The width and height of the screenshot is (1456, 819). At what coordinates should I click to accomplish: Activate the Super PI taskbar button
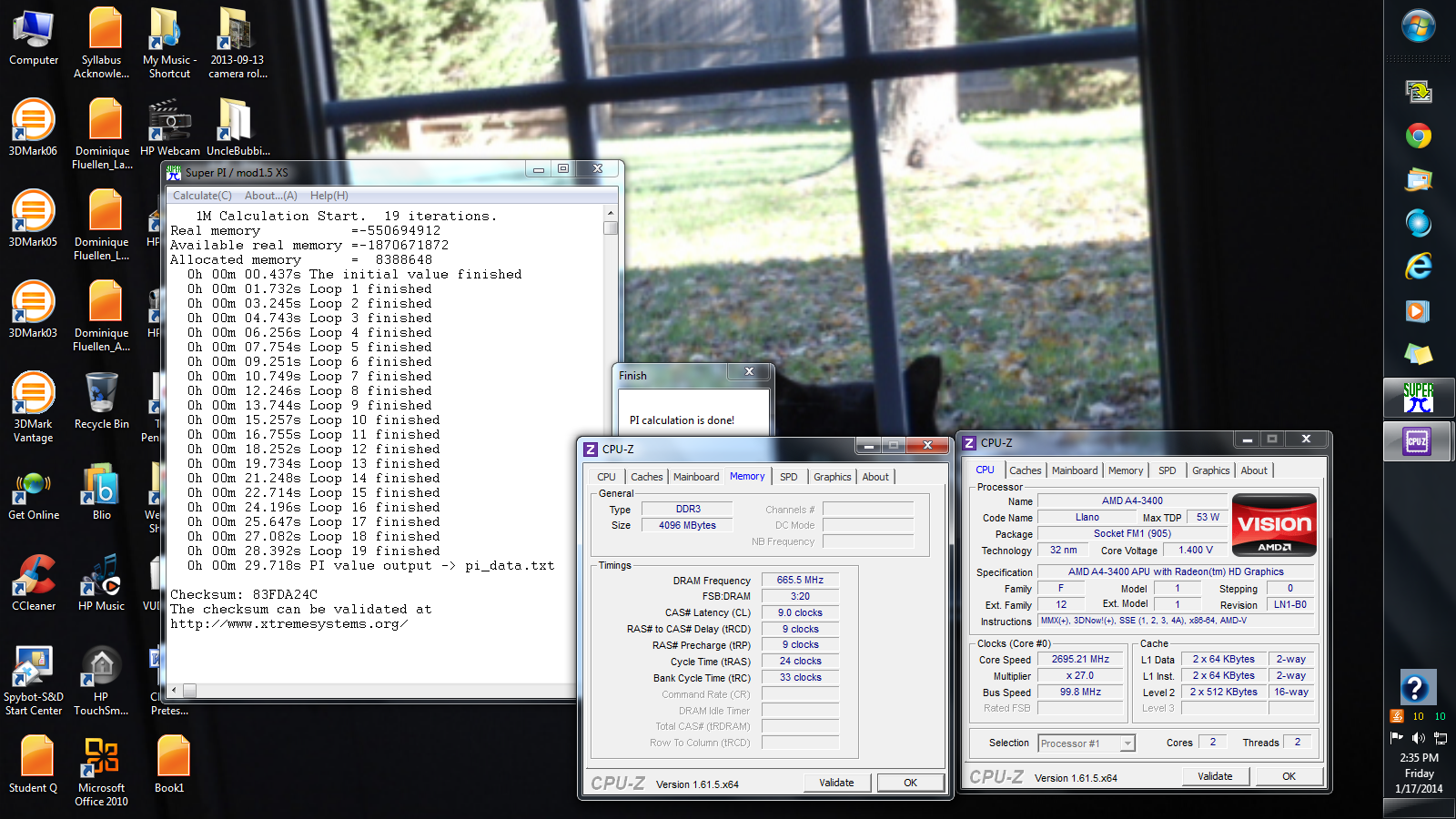1419,398
